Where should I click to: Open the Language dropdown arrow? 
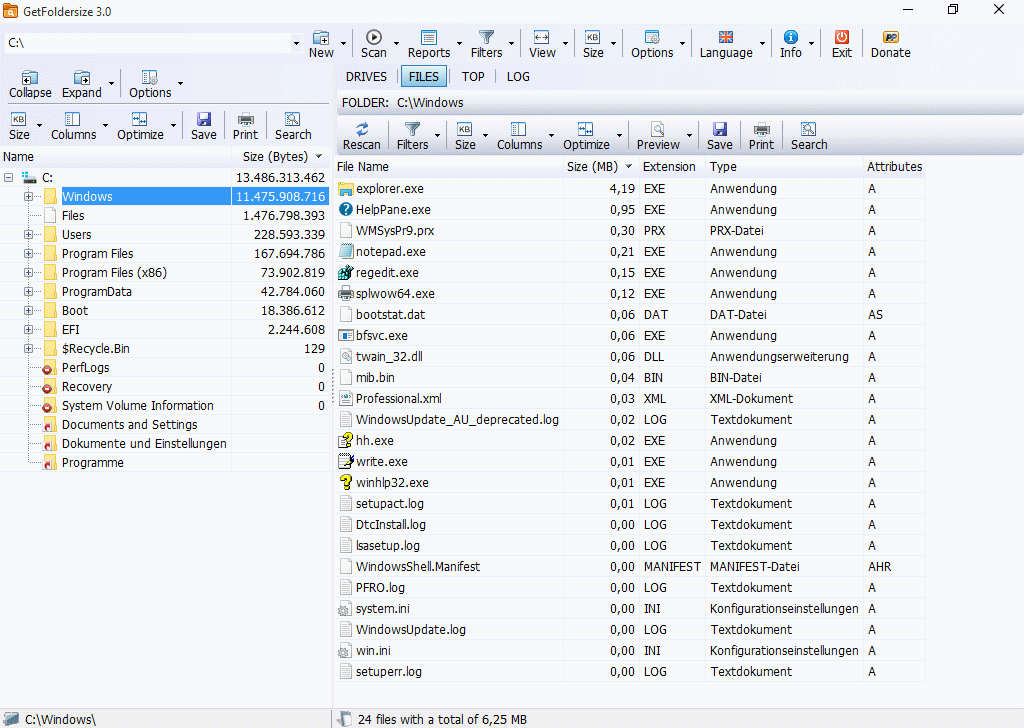click(x=762, y=44)
